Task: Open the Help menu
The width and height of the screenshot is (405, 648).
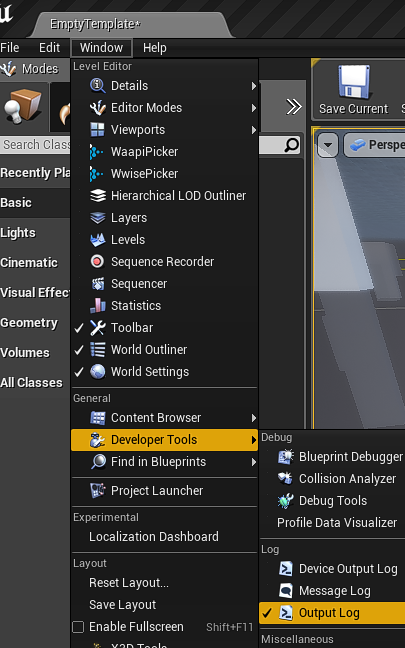Action: pyautogui.click(x=155, y=48)
